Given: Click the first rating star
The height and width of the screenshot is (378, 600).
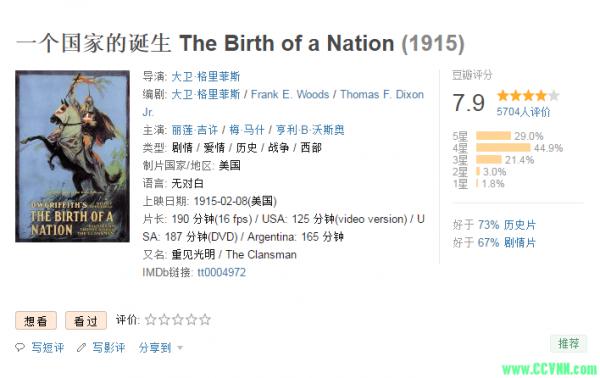Looking at the screenshot, I should 151,319.
